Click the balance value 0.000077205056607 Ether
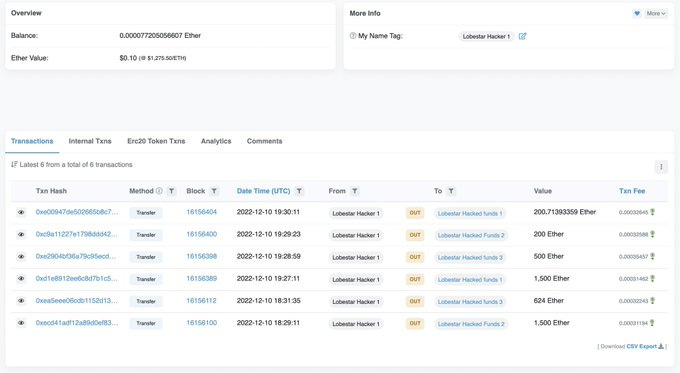This screenshot has width=680, height=373. point(160,36)
